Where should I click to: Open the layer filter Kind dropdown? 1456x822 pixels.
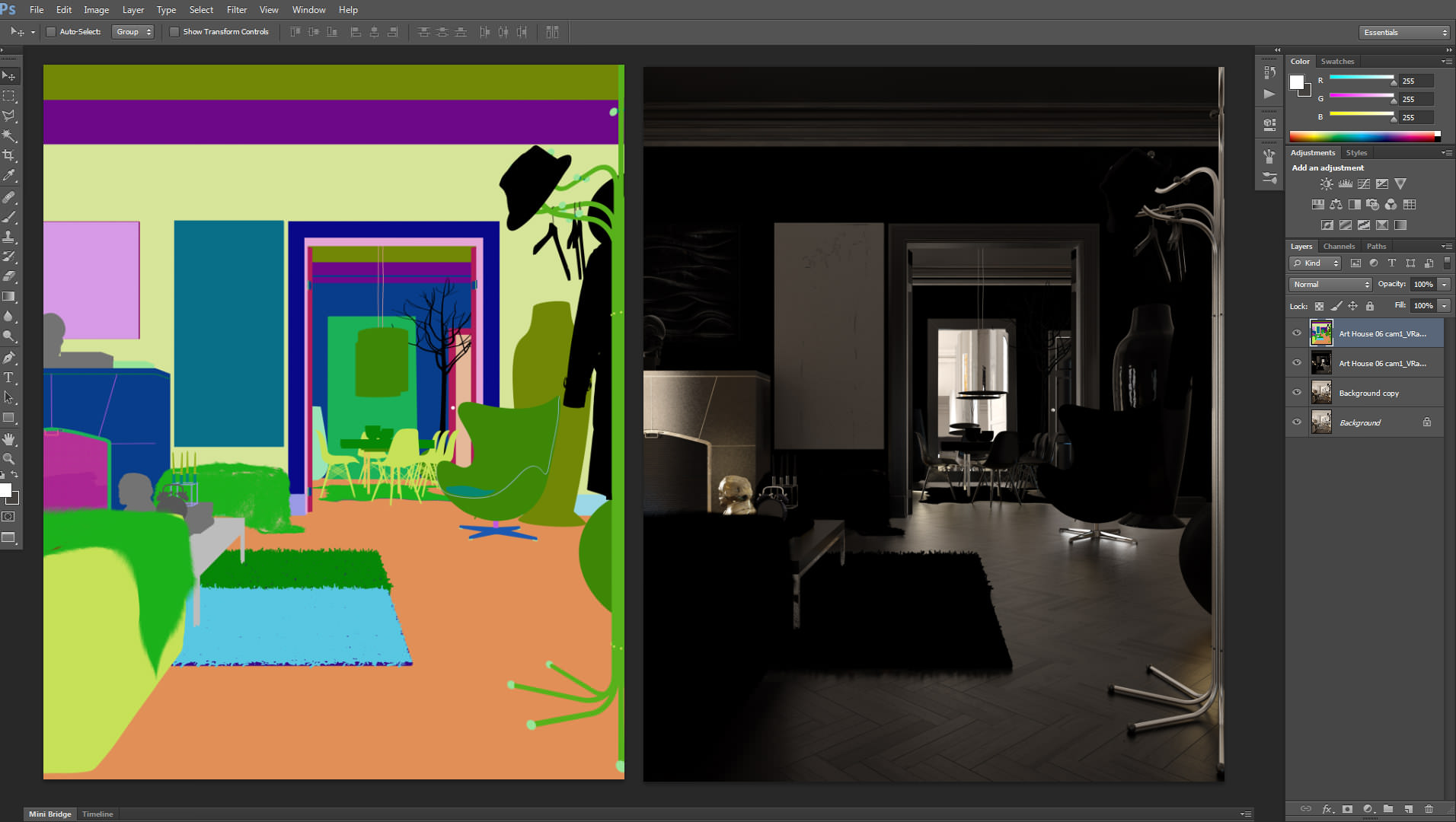coord(1314,263)
